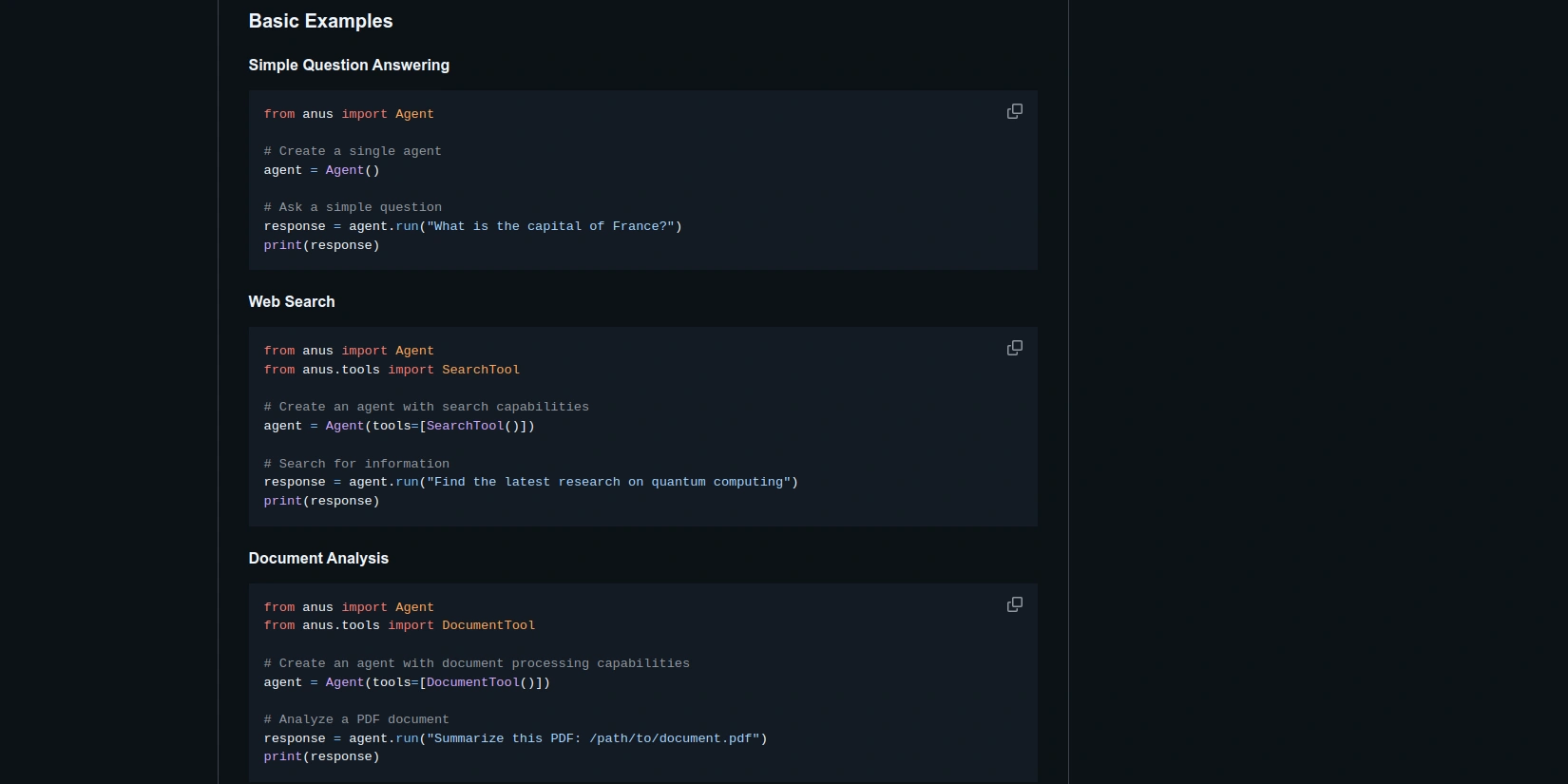The image size is (1568, 784).
Task: Click the "# Analyze a PDF document" comment
Action: (356, 719)
